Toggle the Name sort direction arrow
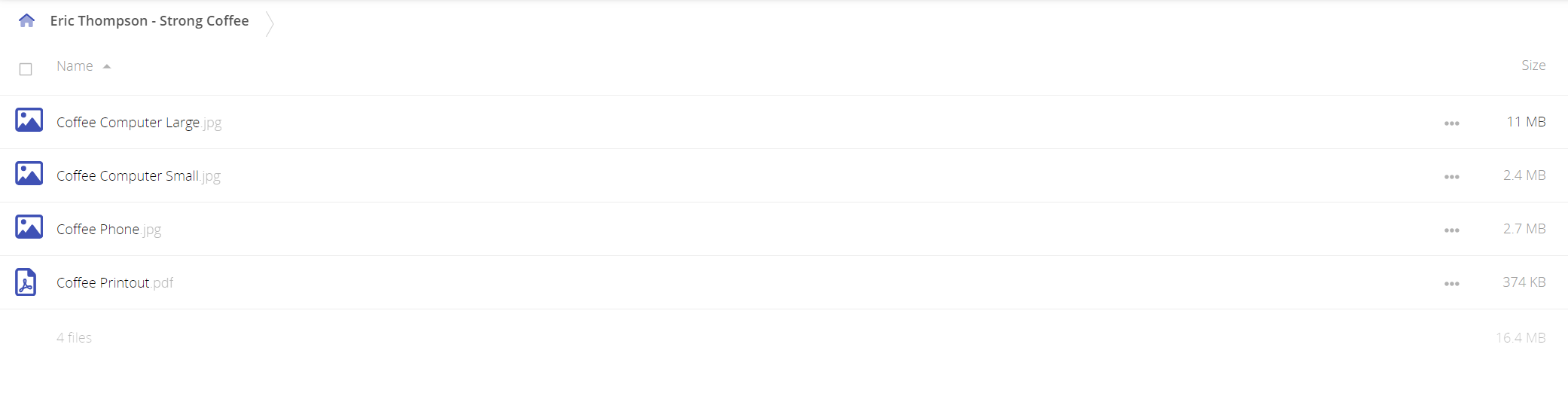Viewport: 1568px width, 396px height. 107,66
